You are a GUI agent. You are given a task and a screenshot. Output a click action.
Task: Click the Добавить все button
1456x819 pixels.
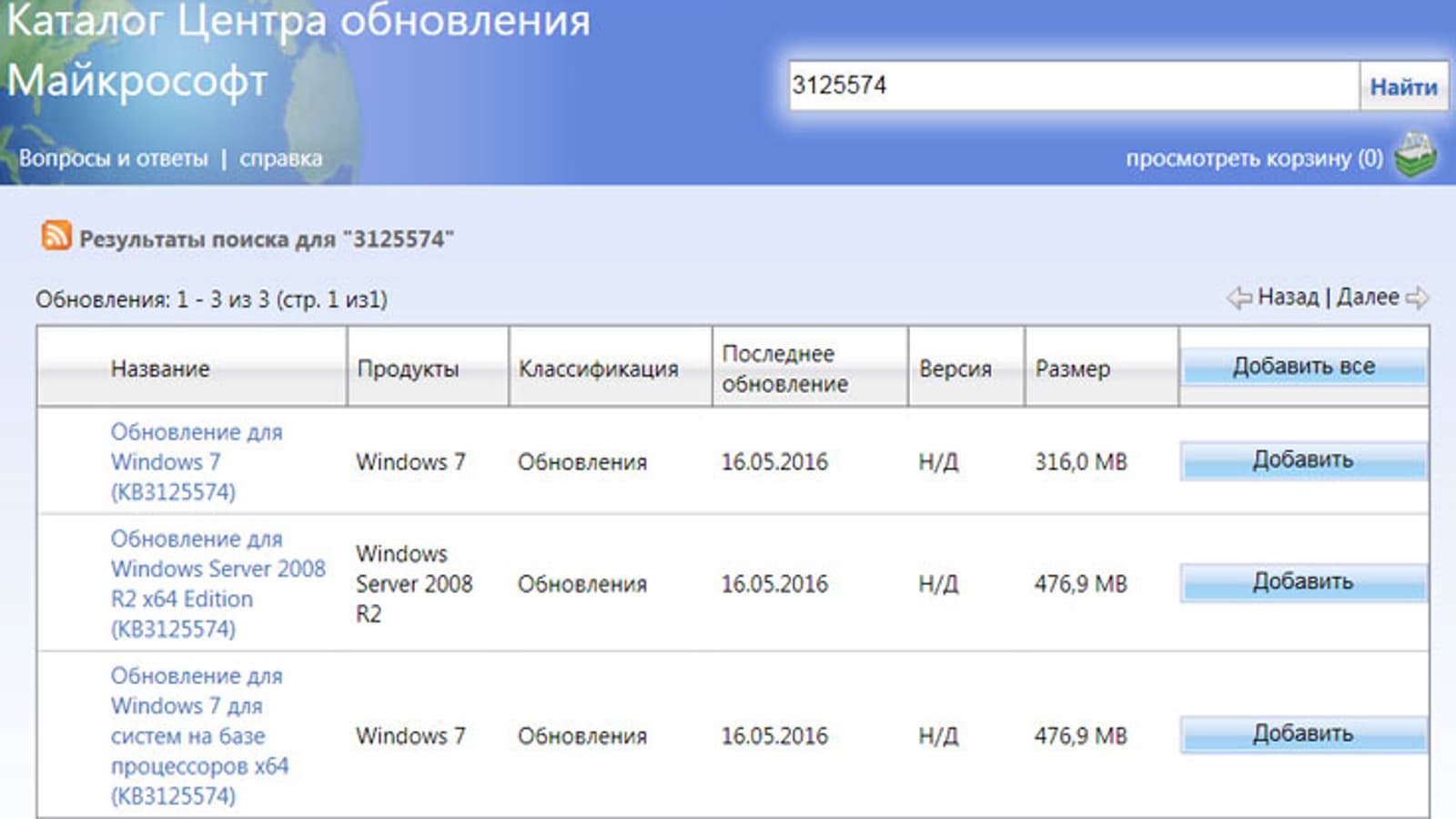[1303, 367]
